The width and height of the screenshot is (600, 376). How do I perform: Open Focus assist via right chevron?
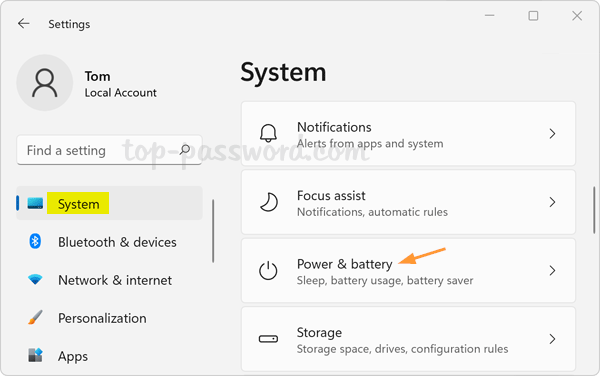(x=552, y=202)
